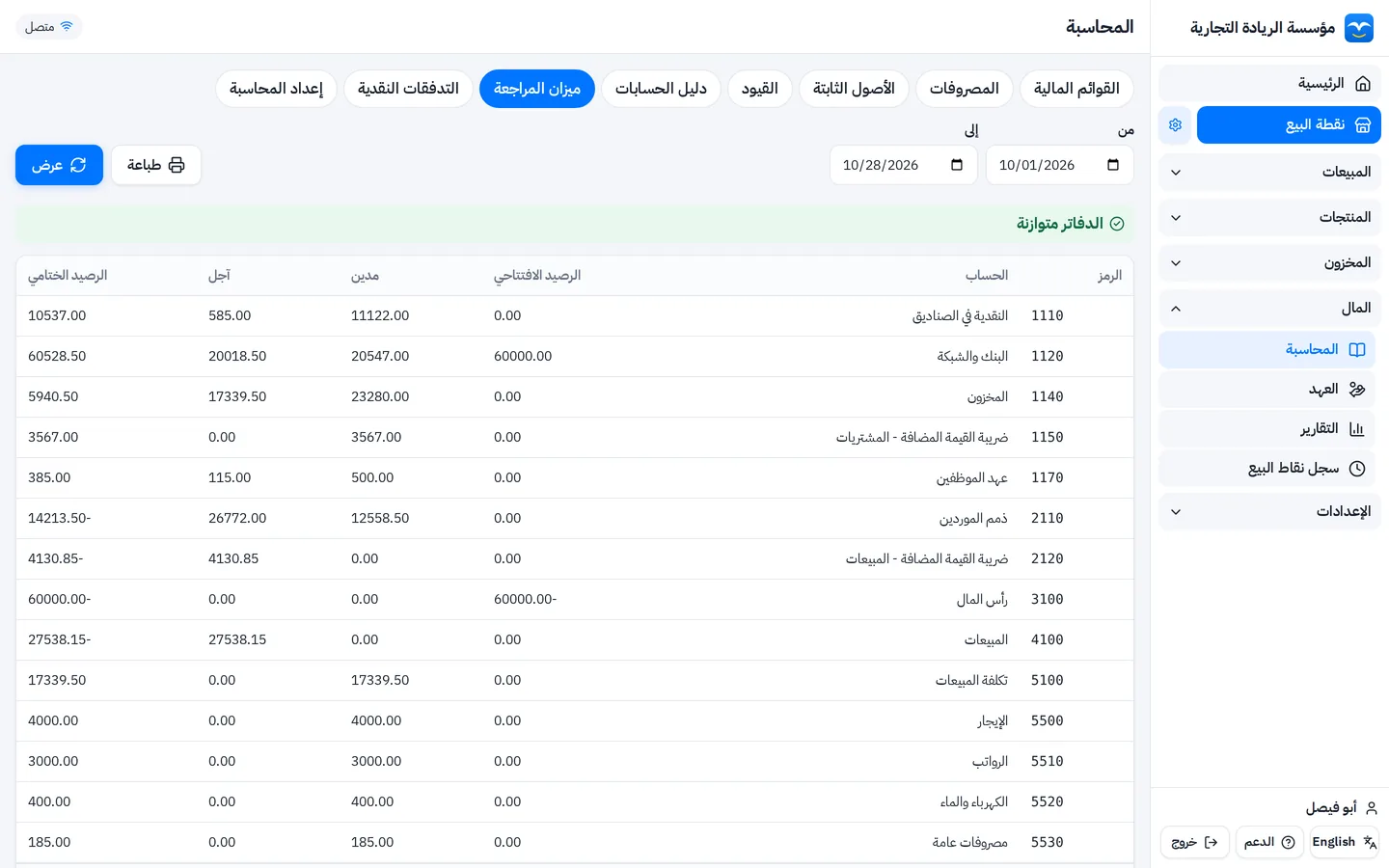1389x868 pixels.
Task: Click the help circle icon in الدعم
Action: click(x=1288, y=842)
